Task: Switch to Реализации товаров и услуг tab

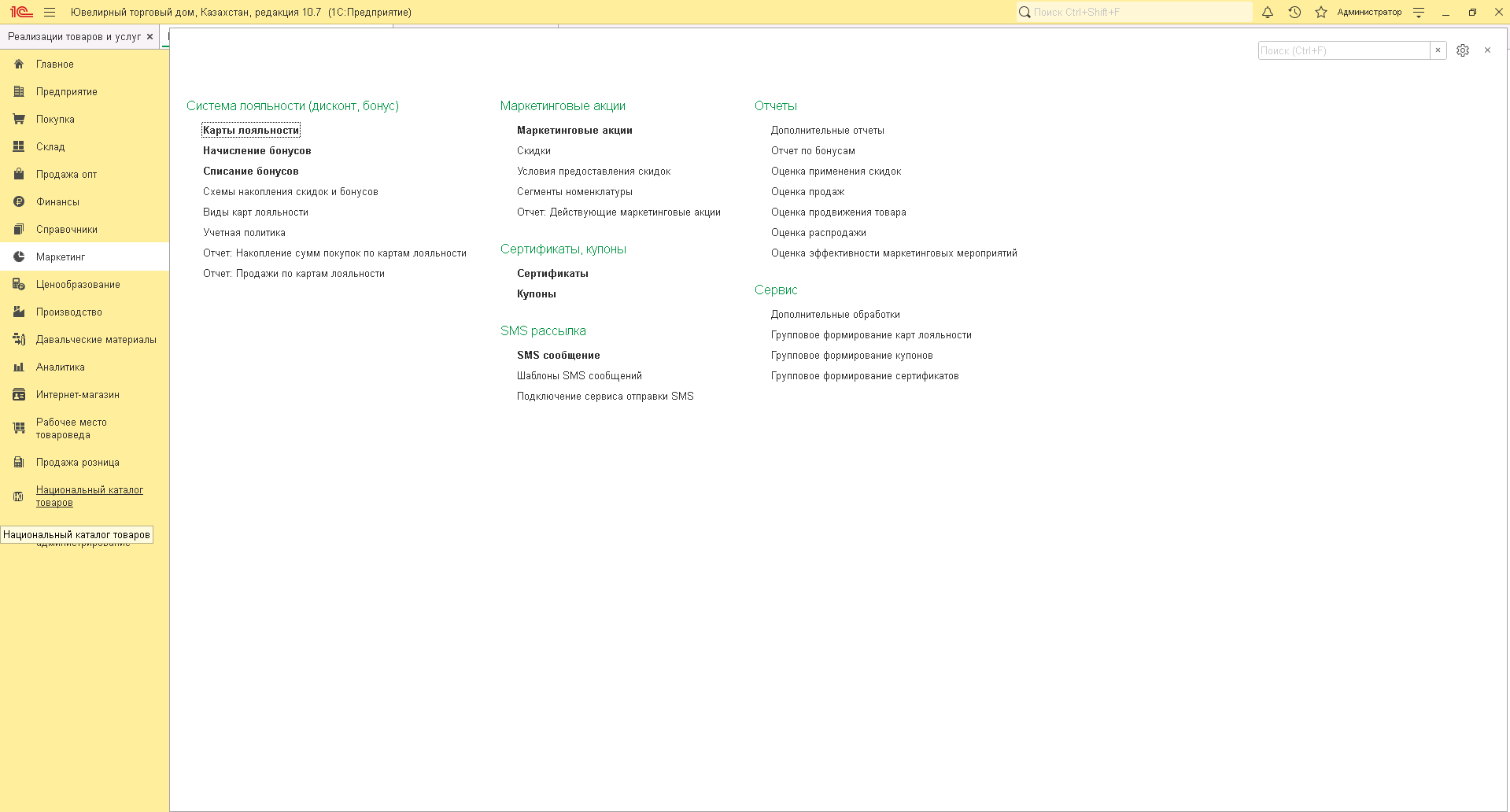Action: 74,36
